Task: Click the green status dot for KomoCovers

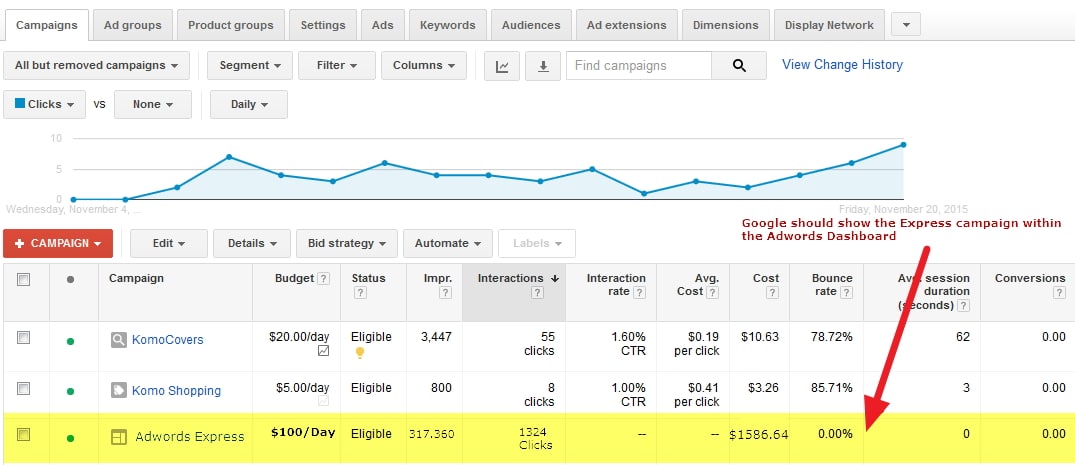Action: 70,341
